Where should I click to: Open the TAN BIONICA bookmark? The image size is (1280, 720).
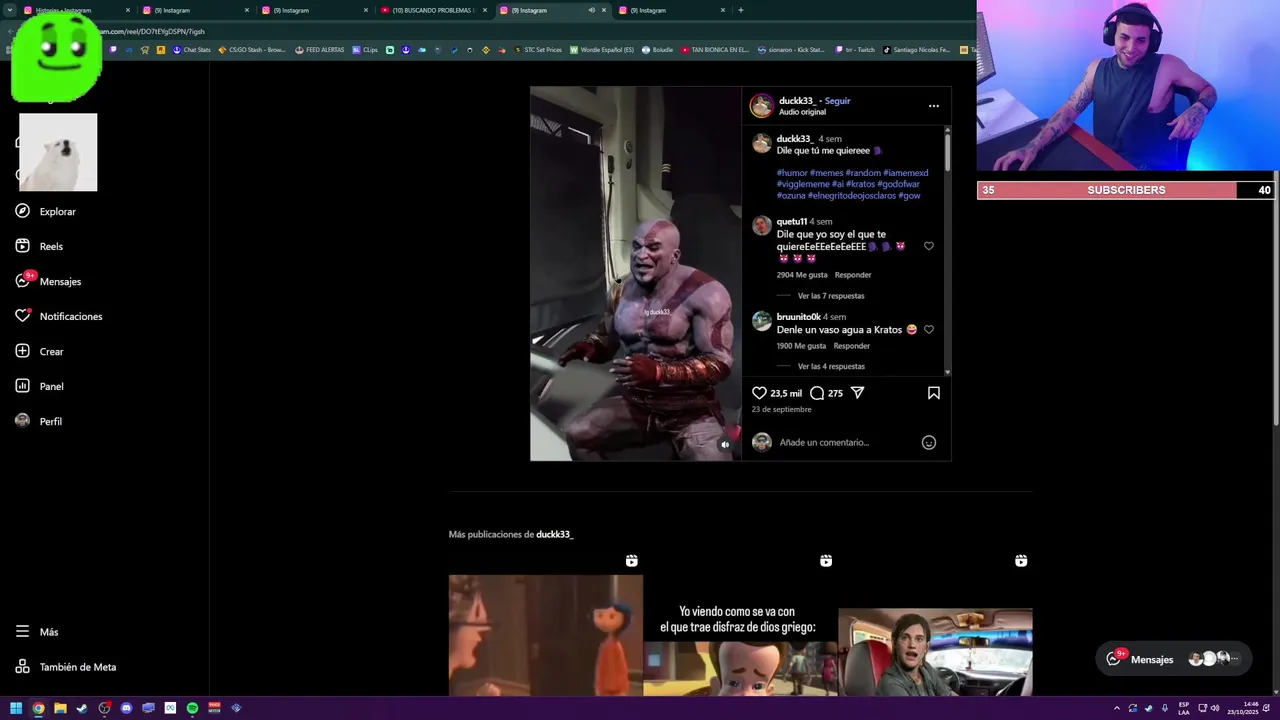(715, 49)
